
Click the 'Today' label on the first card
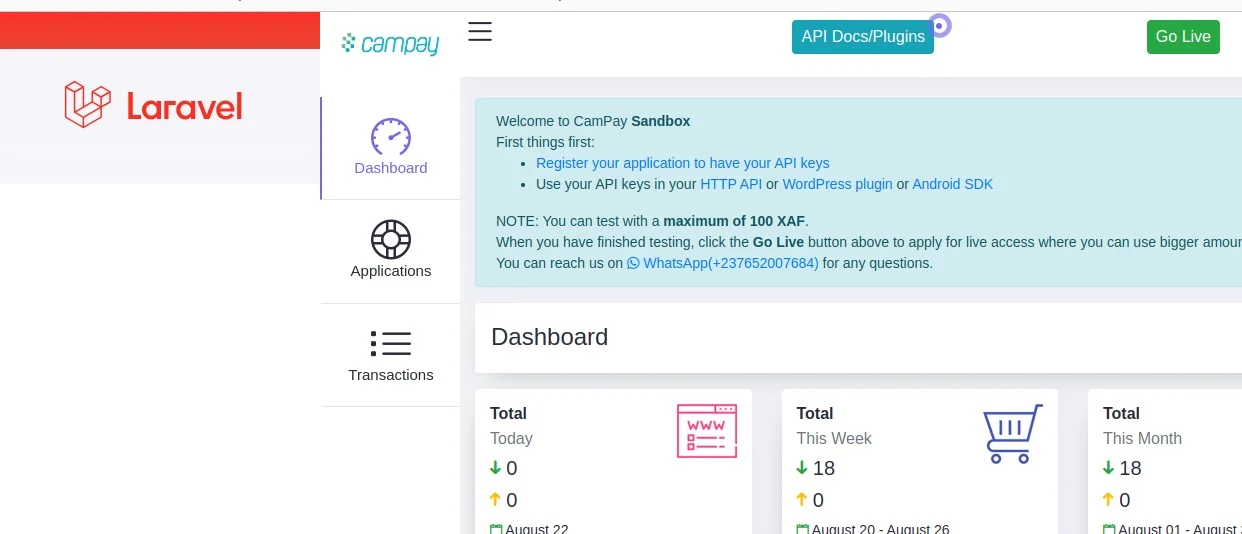coord(511,438)
